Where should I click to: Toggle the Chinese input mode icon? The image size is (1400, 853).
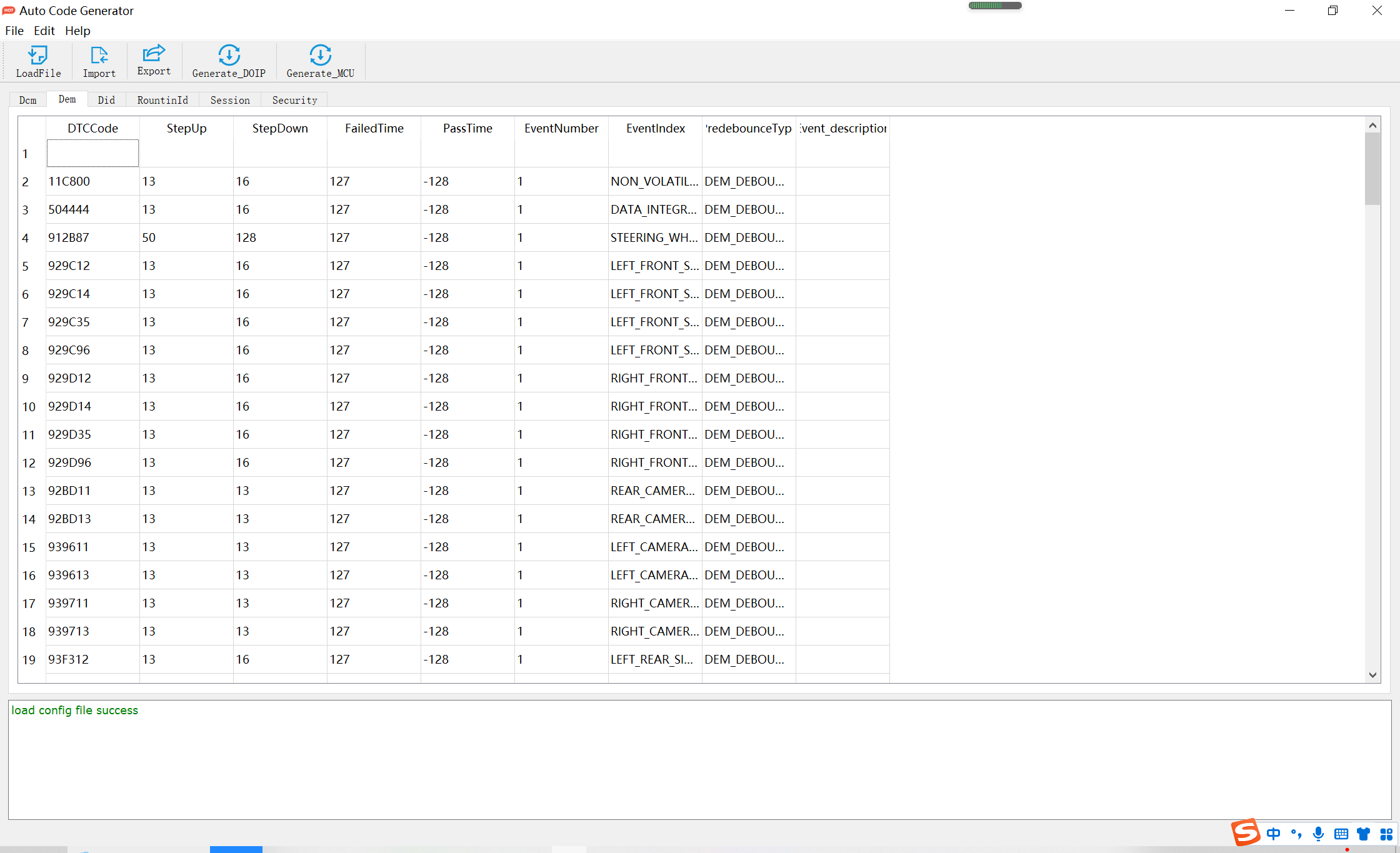tap(1273, 834)
